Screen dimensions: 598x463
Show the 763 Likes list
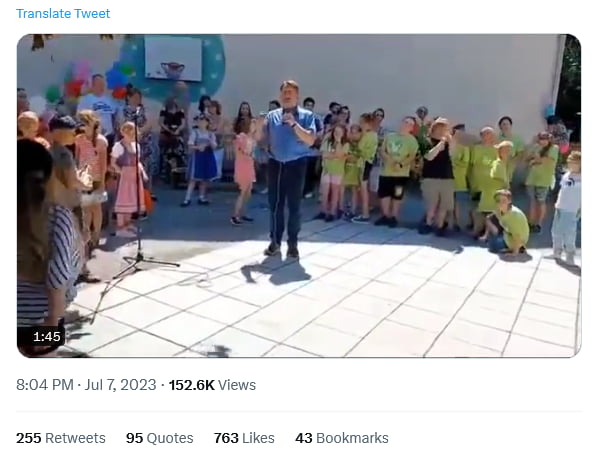pos(244,438)
